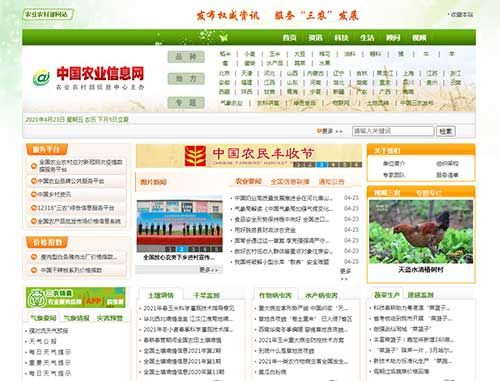The image size is (500, 381).
Task: Open 单位简介 under 关于我们
Action: click(394, 163)
